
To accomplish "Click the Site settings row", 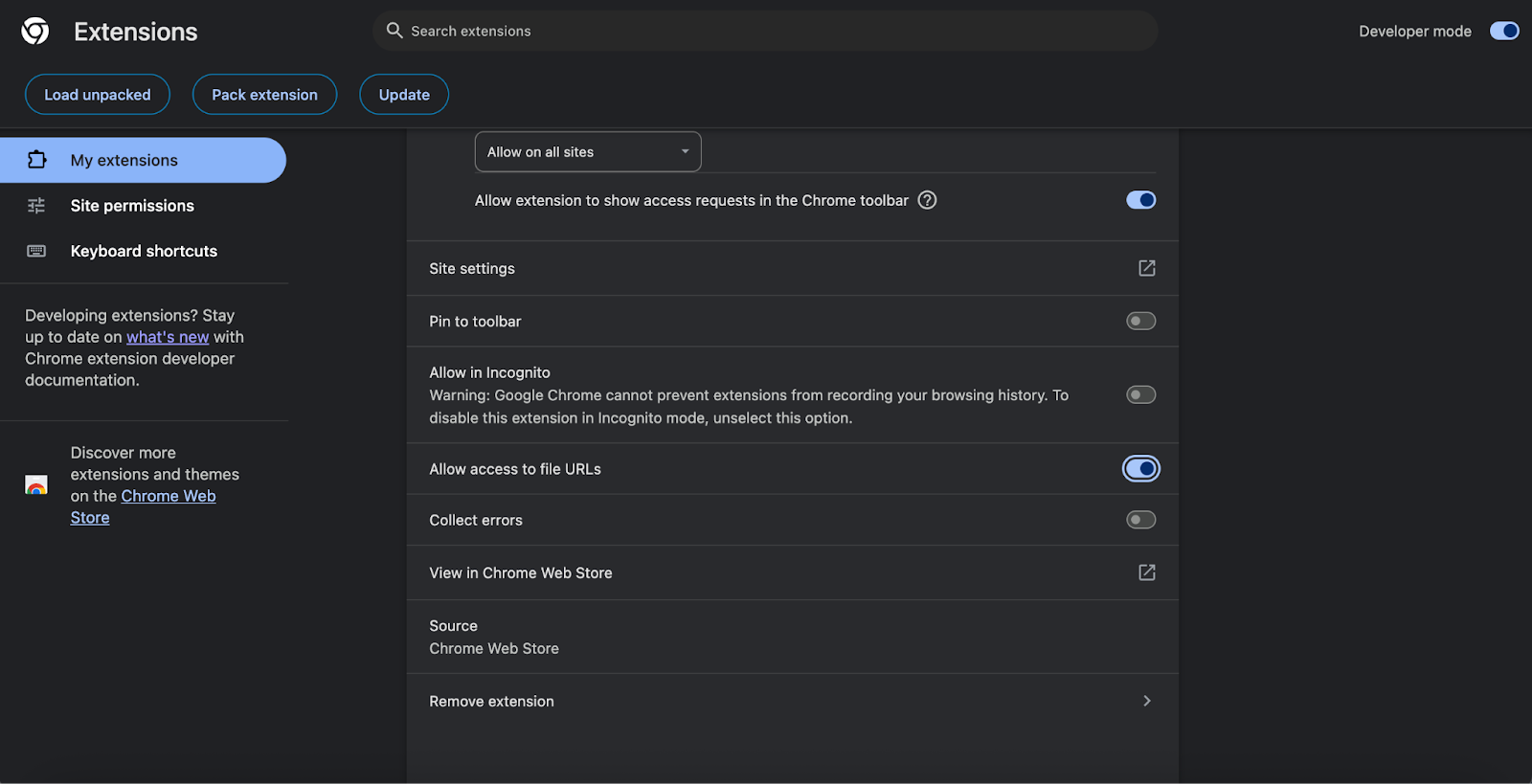I will [792, 268].
